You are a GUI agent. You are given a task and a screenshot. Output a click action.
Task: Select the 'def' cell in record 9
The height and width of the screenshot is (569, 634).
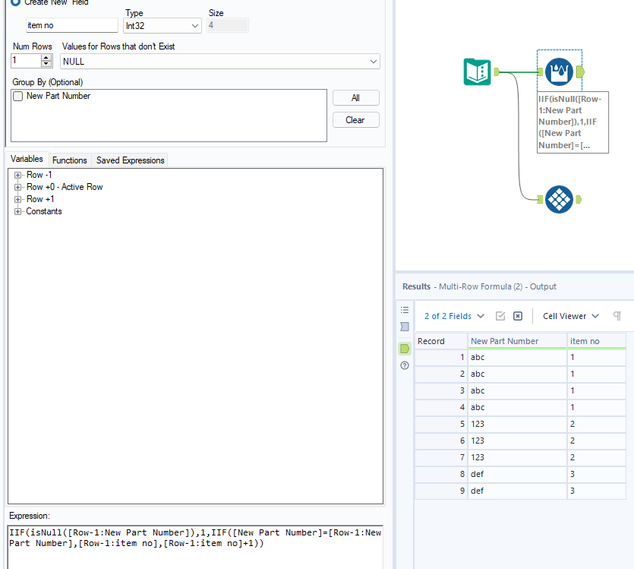coord(517,491)
